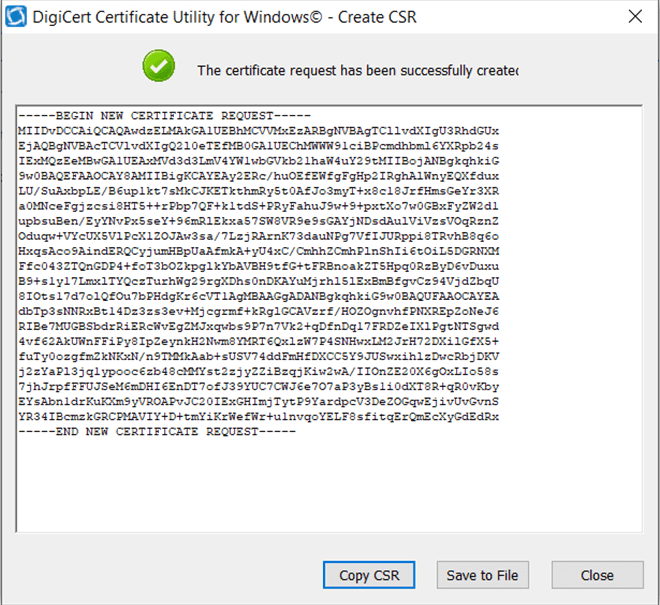
Task: Click the CSR line starting with 8IOtsl7d7olQfOu7bPHdg
Action: pos(258,296)
